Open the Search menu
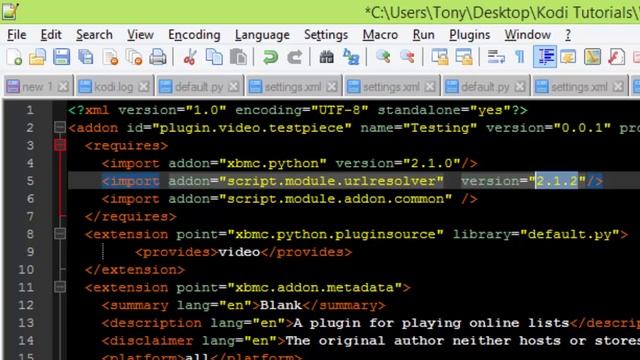This screenshot has width=640, height=360. coord(94,35)
